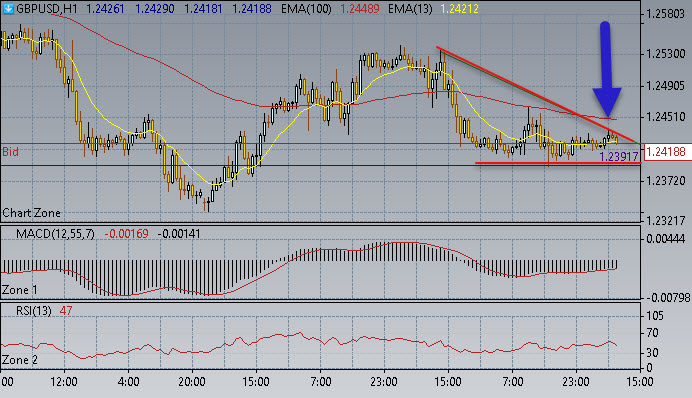Image resolution: width=692 pixels, height=398 pixels.
Task: Click the red EMA(100) value 1.24489
Action: click(x=360, y=8)
